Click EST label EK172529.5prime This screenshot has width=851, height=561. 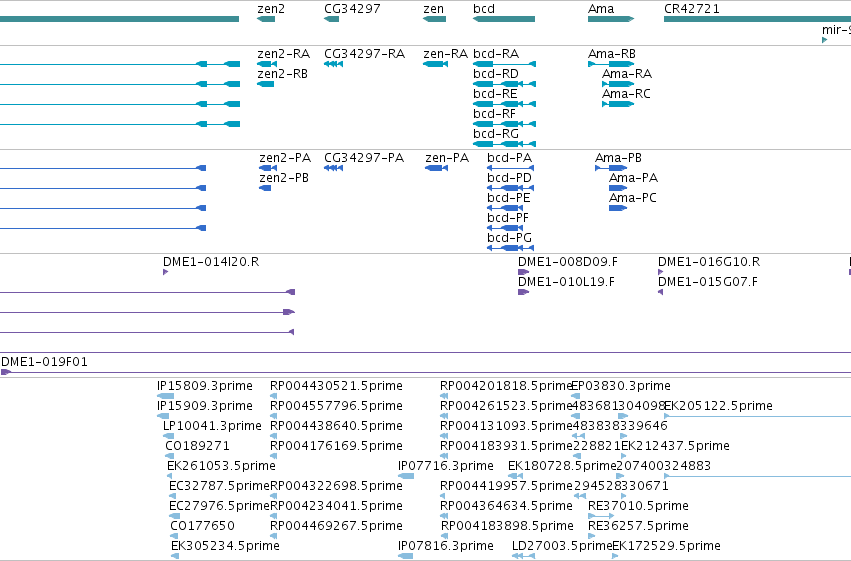pos(666,546)
